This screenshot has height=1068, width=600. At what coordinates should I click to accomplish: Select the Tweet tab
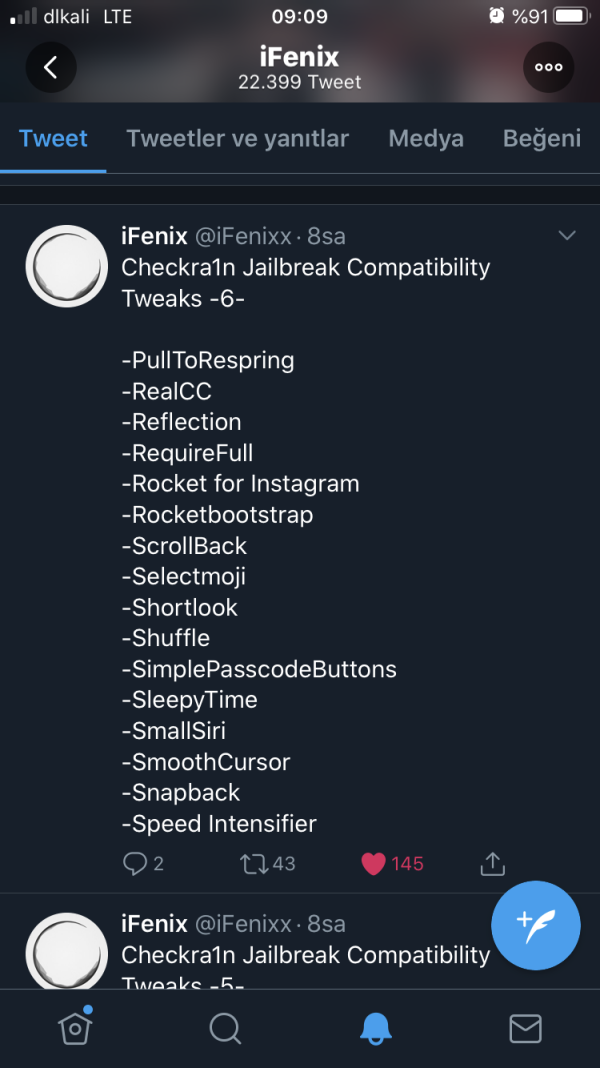coord(53,138)
